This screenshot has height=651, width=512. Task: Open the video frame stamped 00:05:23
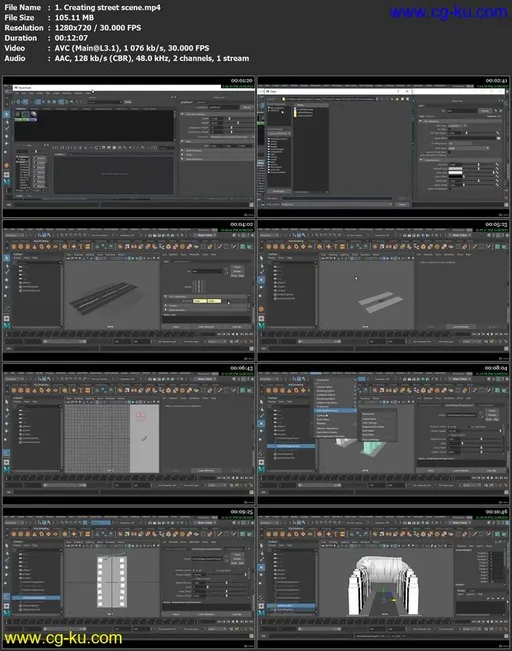click(x=383, y=290)
